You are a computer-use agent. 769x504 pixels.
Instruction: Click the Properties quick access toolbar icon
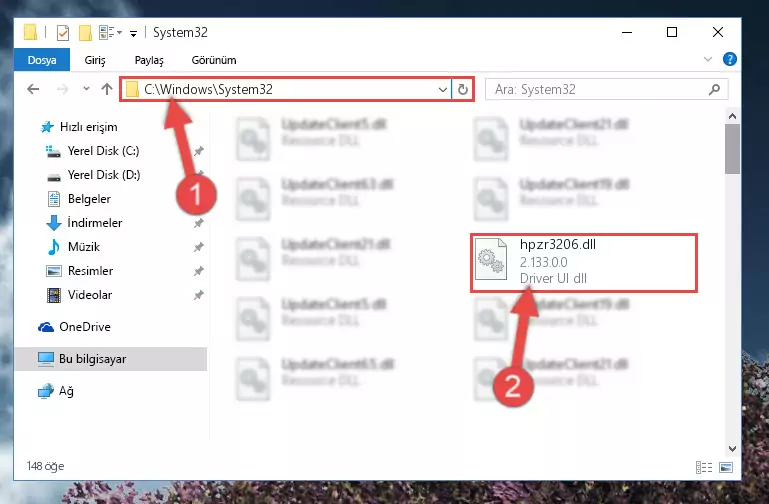tap(63, 33)
